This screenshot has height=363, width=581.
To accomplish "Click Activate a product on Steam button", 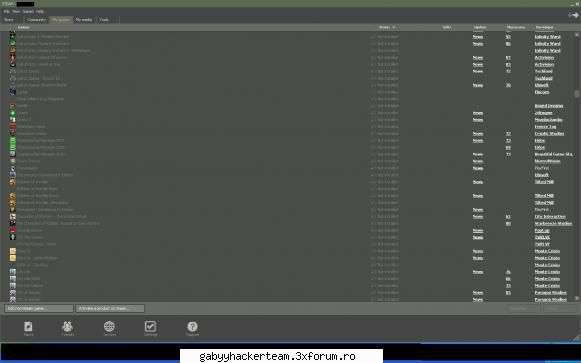I will (x=110, y=308).
